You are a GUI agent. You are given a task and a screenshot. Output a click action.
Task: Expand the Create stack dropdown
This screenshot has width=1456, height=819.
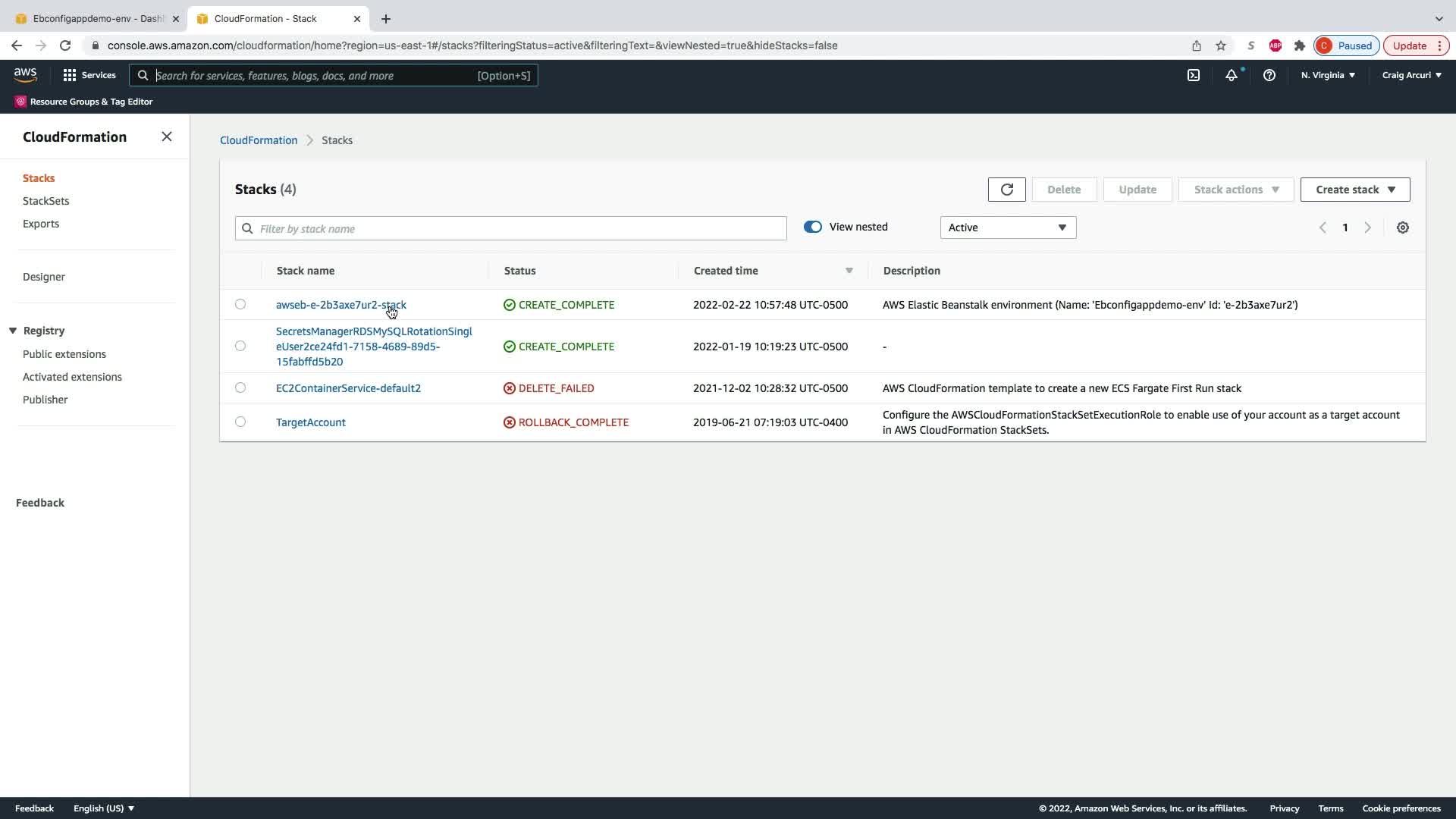point(1354,190)
